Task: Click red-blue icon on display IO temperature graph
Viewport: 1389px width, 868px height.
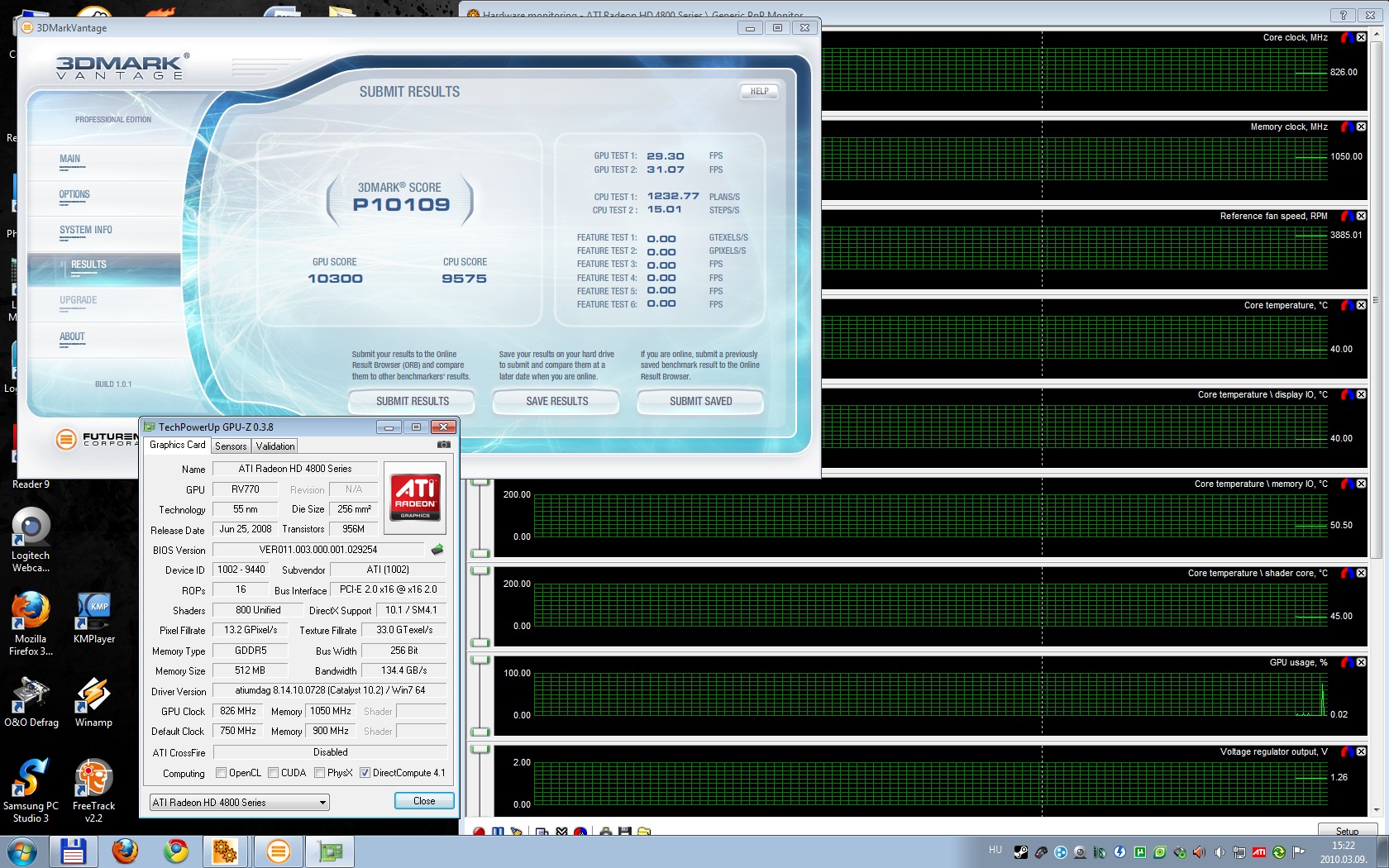Action: (1347, 394)
